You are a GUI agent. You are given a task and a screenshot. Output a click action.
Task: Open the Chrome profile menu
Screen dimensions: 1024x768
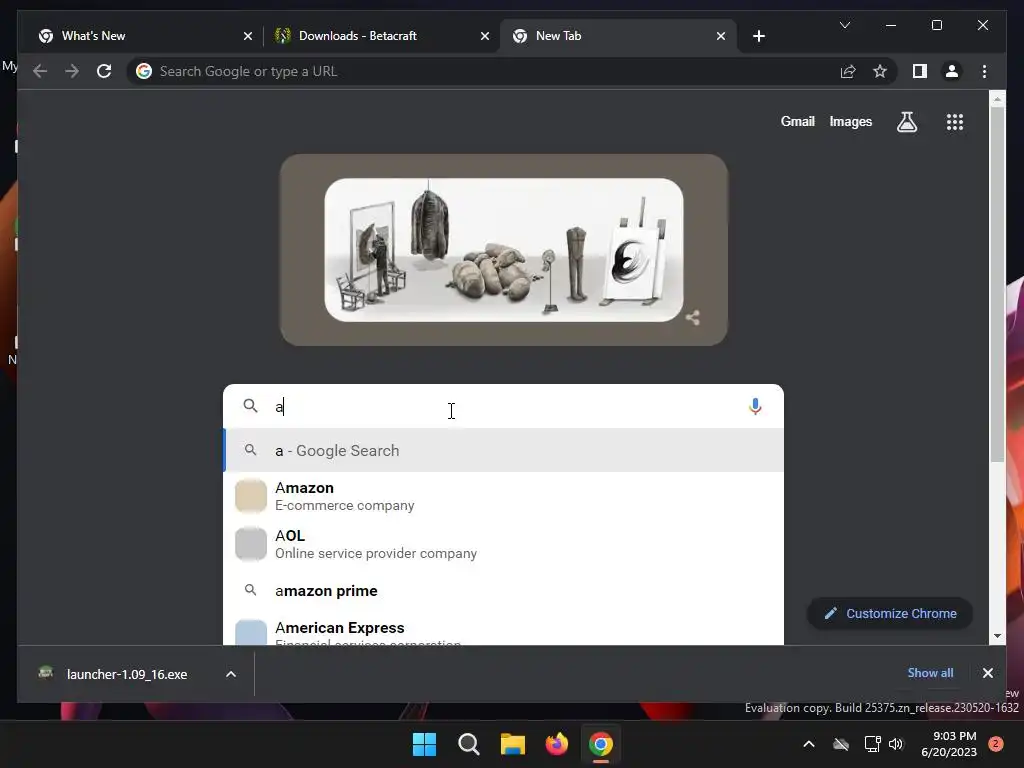pos(952,71)
